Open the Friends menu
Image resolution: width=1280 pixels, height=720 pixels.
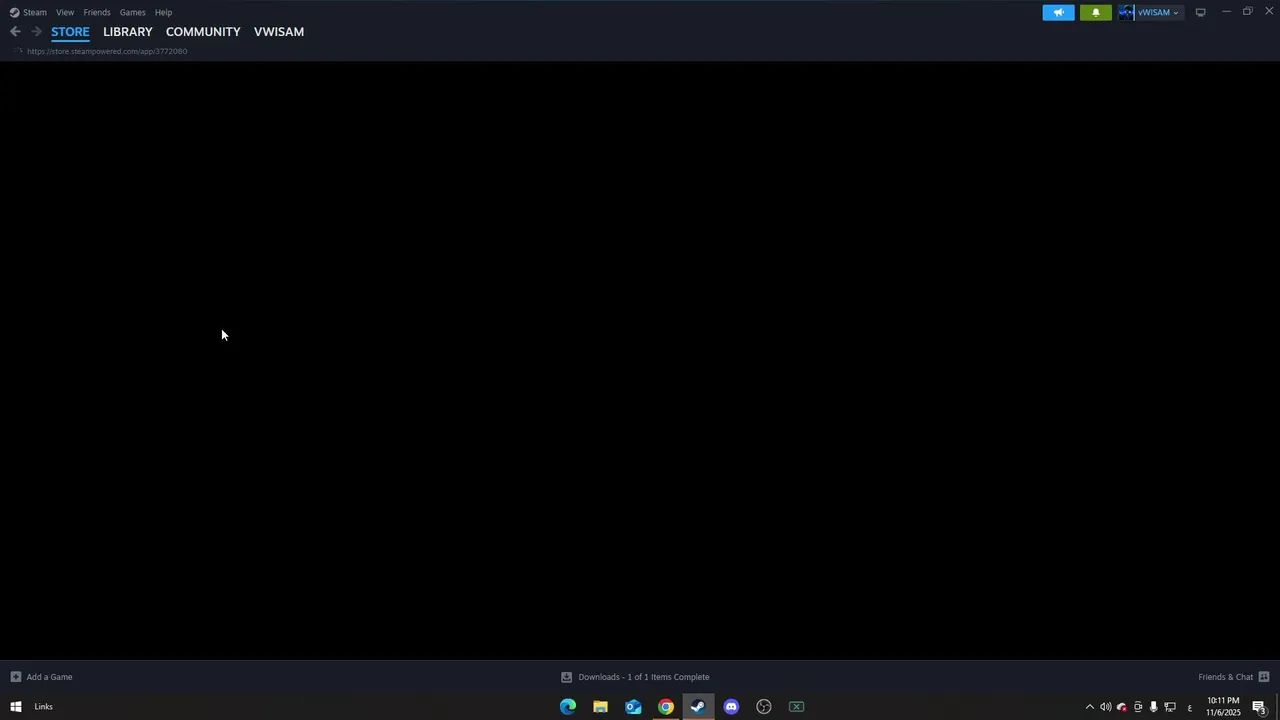click(x=97, y=12)
